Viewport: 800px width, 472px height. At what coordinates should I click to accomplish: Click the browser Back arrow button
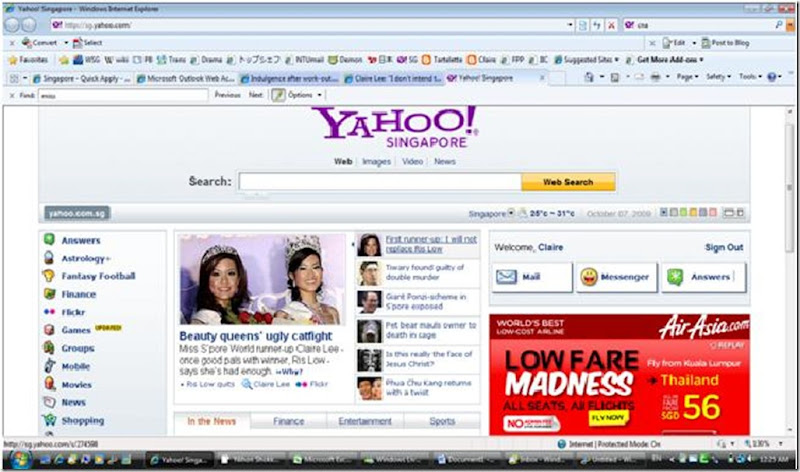13,25
